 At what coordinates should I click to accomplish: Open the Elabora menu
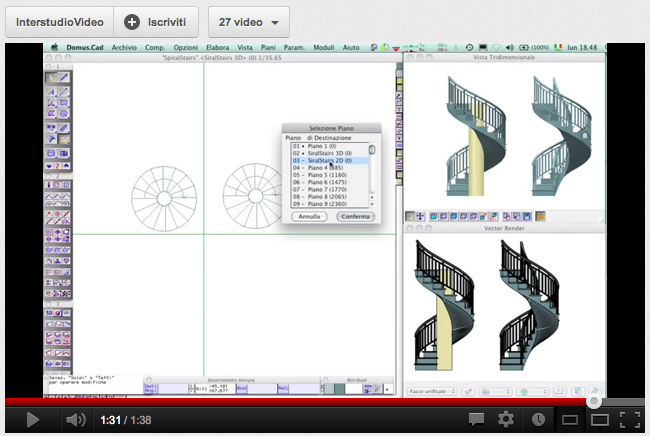pyautogui.click(x=218, y=47)
